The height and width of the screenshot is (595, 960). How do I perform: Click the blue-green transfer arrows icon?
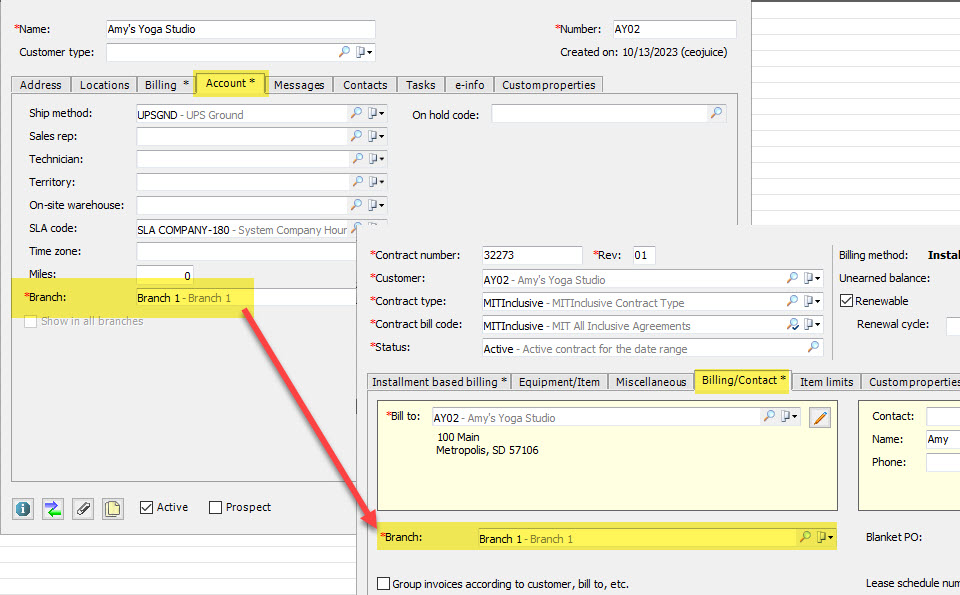click(53, 508)
